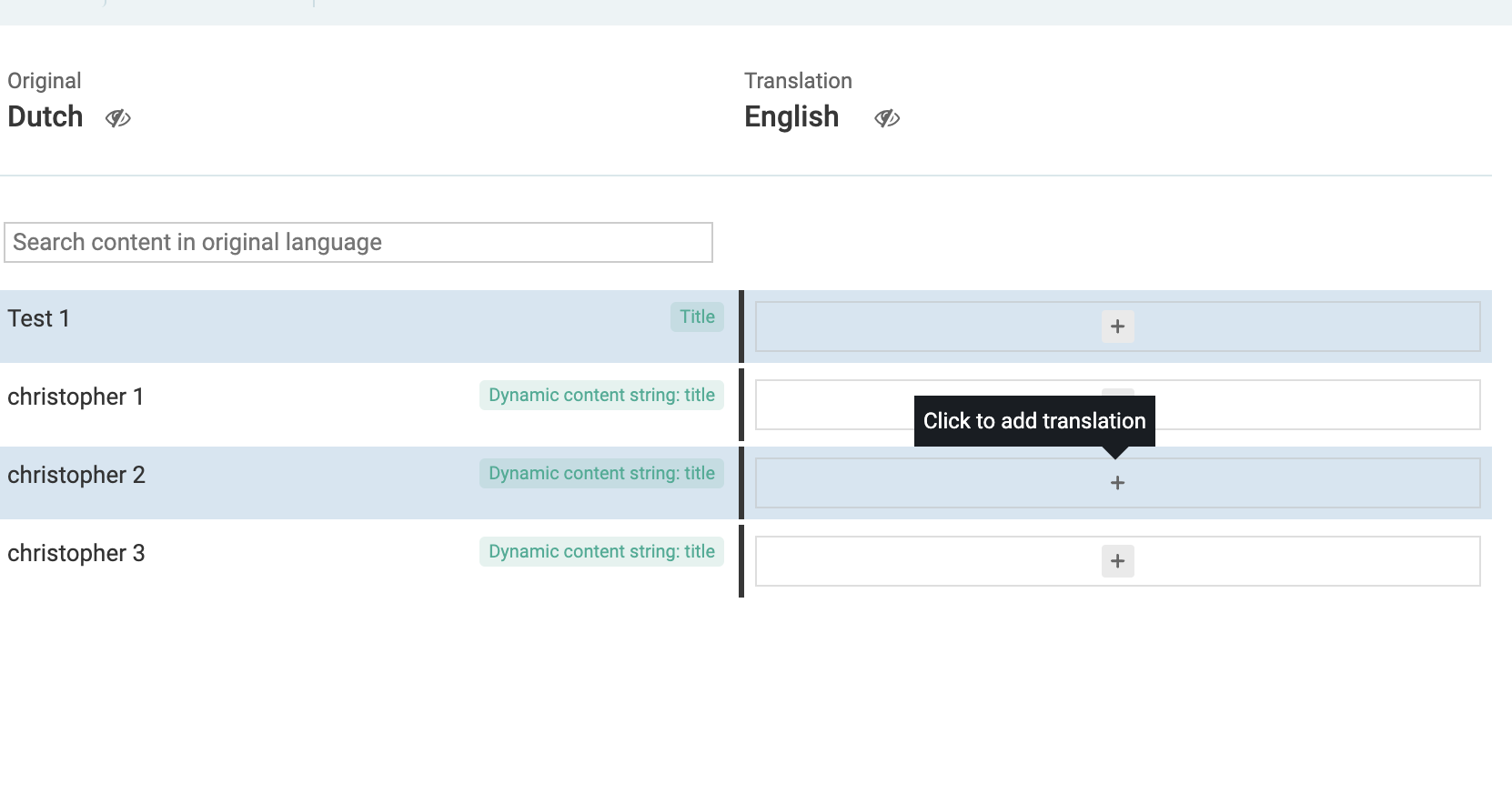
Task: Click plus icon for christopher 2 translation
Action: point(1117,483)
